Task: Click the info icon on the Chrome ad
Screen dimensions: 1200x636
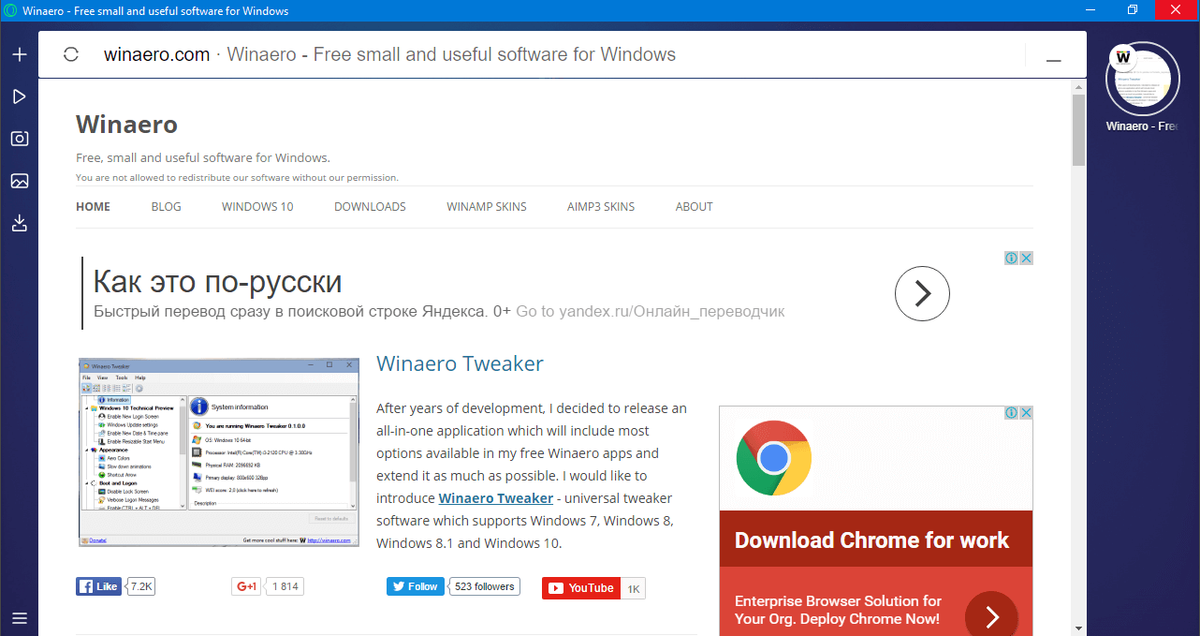Action: [1011, 412]
